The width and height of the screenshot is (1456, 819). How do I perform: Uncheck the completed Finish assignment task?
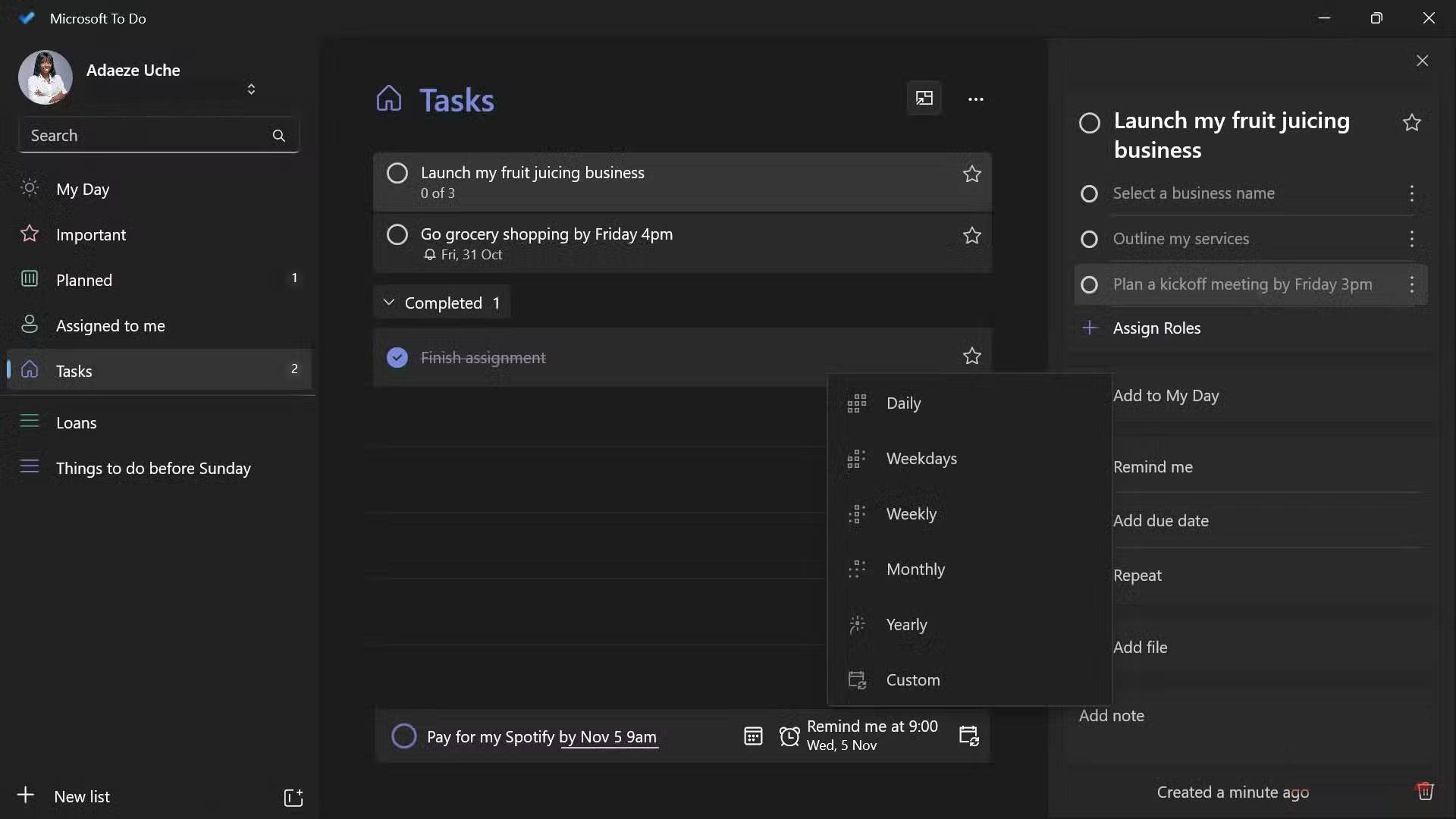[397, 357]
